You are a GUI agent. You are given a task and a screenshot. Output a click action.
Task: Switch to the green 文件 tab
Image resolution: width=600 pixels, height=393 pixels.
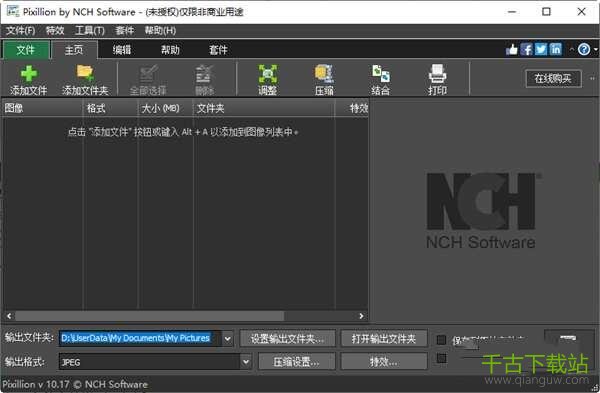(26, 50)
